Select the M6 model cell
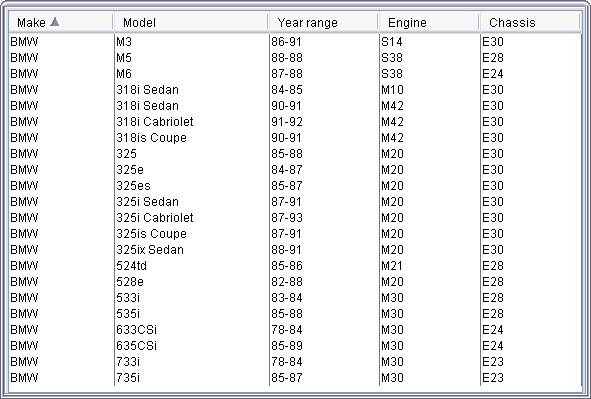The width and height of the screenshot is (591, 399). (x=192, y=74)
